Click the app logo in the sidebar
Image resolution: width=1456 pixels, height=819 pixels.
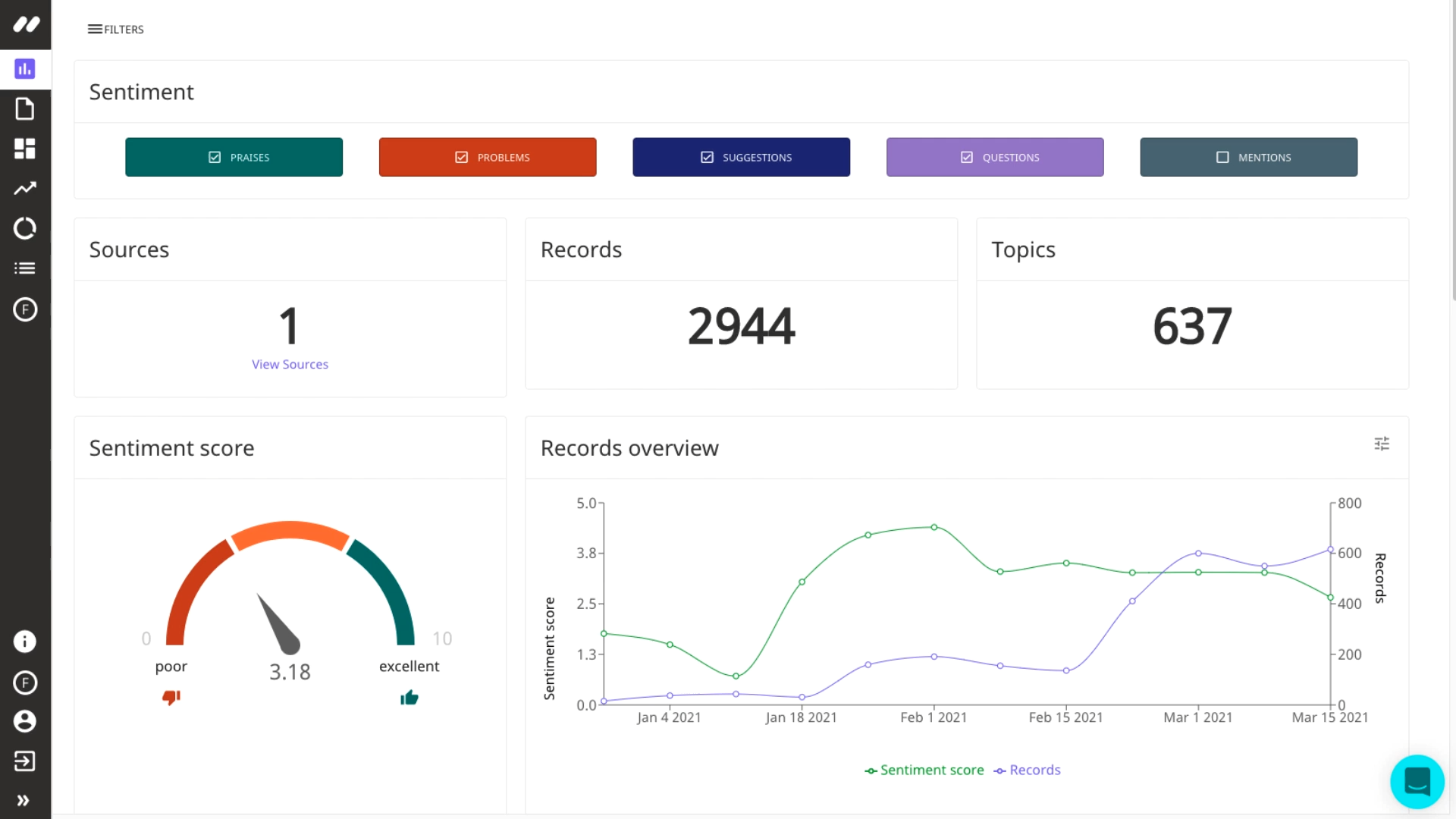[26, 24]
